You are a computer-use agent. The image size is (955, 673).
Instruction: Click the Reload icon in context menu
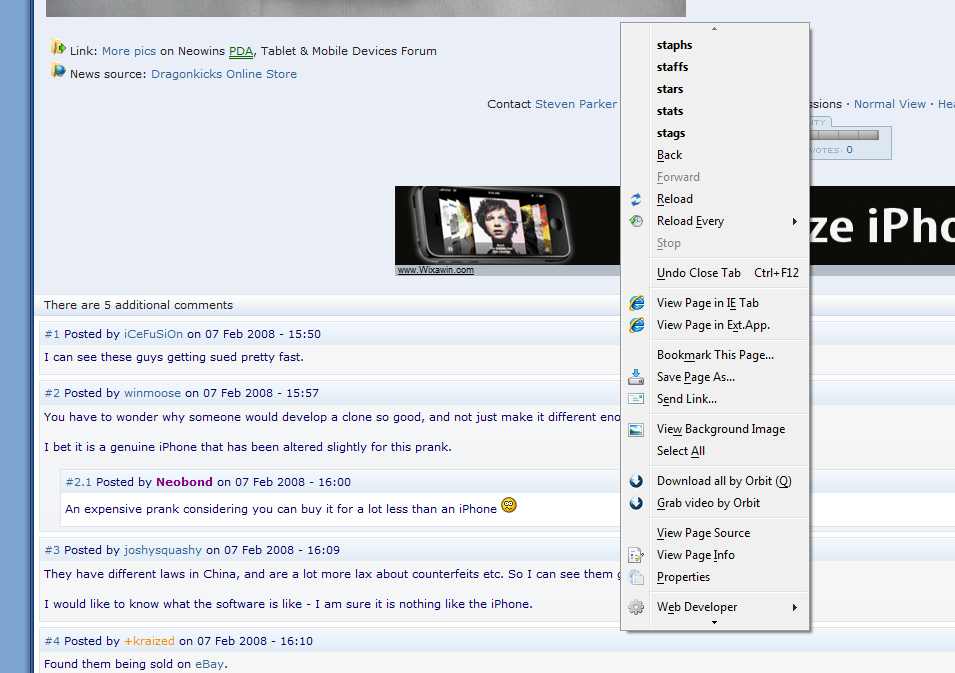(x=636, y=199)
